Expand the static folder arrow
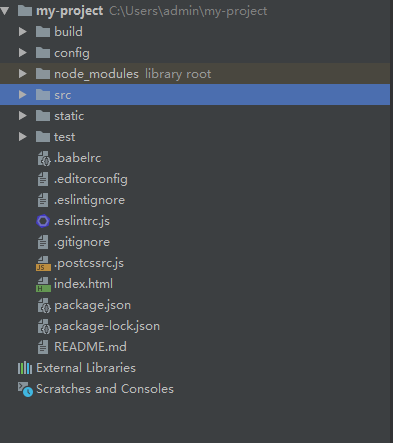 [x=23, y=116]
